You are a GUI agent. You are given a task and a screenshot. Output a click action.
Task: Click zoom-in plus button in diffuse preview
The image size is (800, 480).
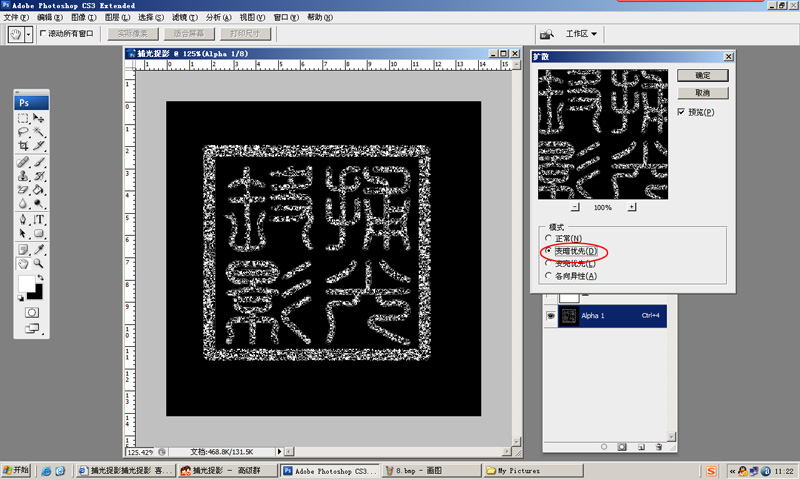pos(631,207)
